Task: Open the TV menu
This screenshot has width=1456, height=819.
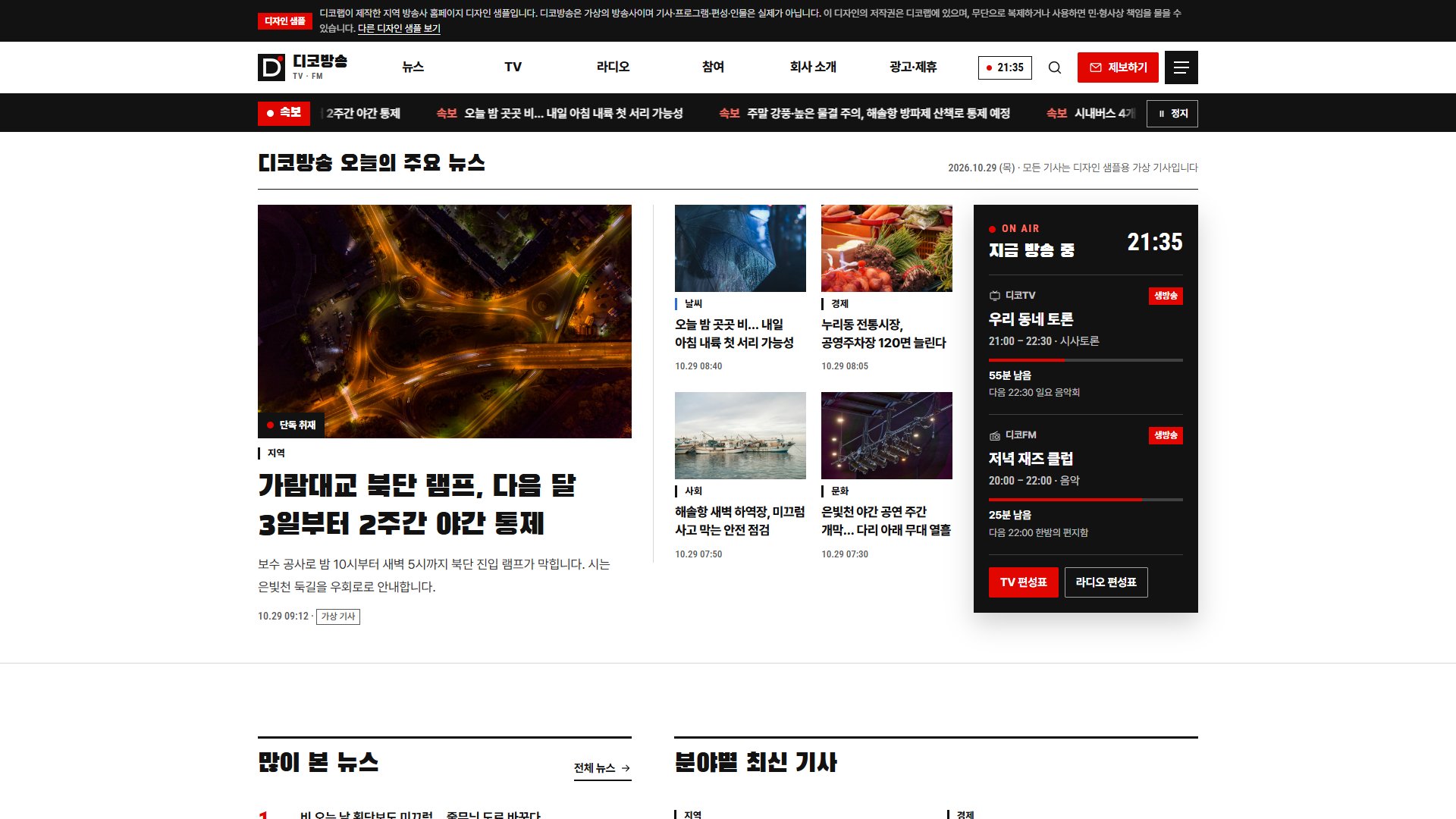Action: (x=513, y=67)
